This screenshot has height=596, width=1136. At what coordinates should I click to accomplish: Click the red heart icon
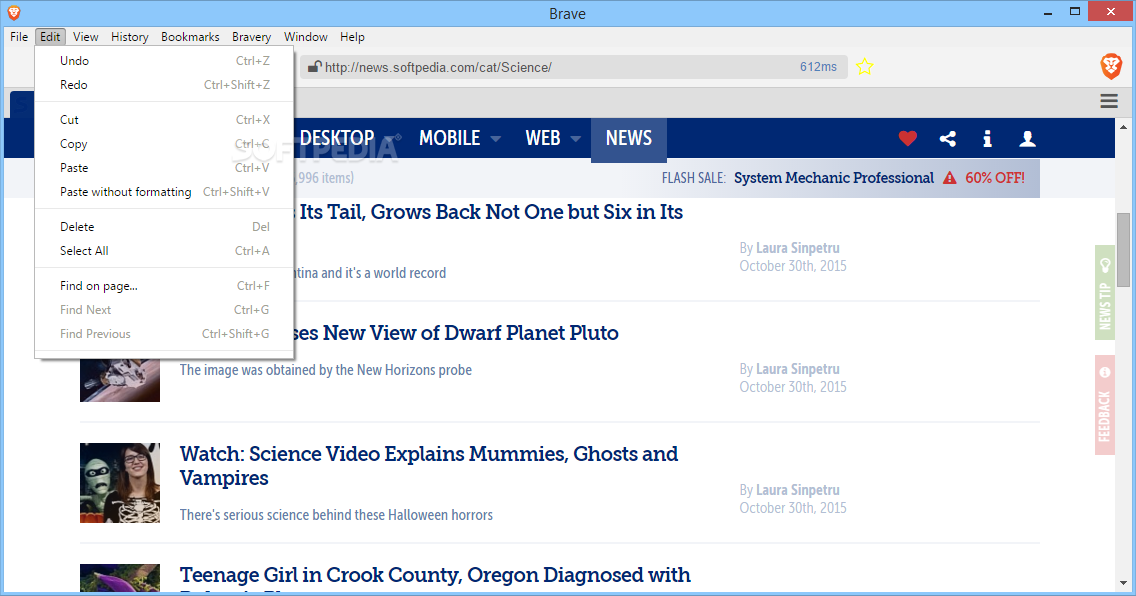tap(907, 138)
